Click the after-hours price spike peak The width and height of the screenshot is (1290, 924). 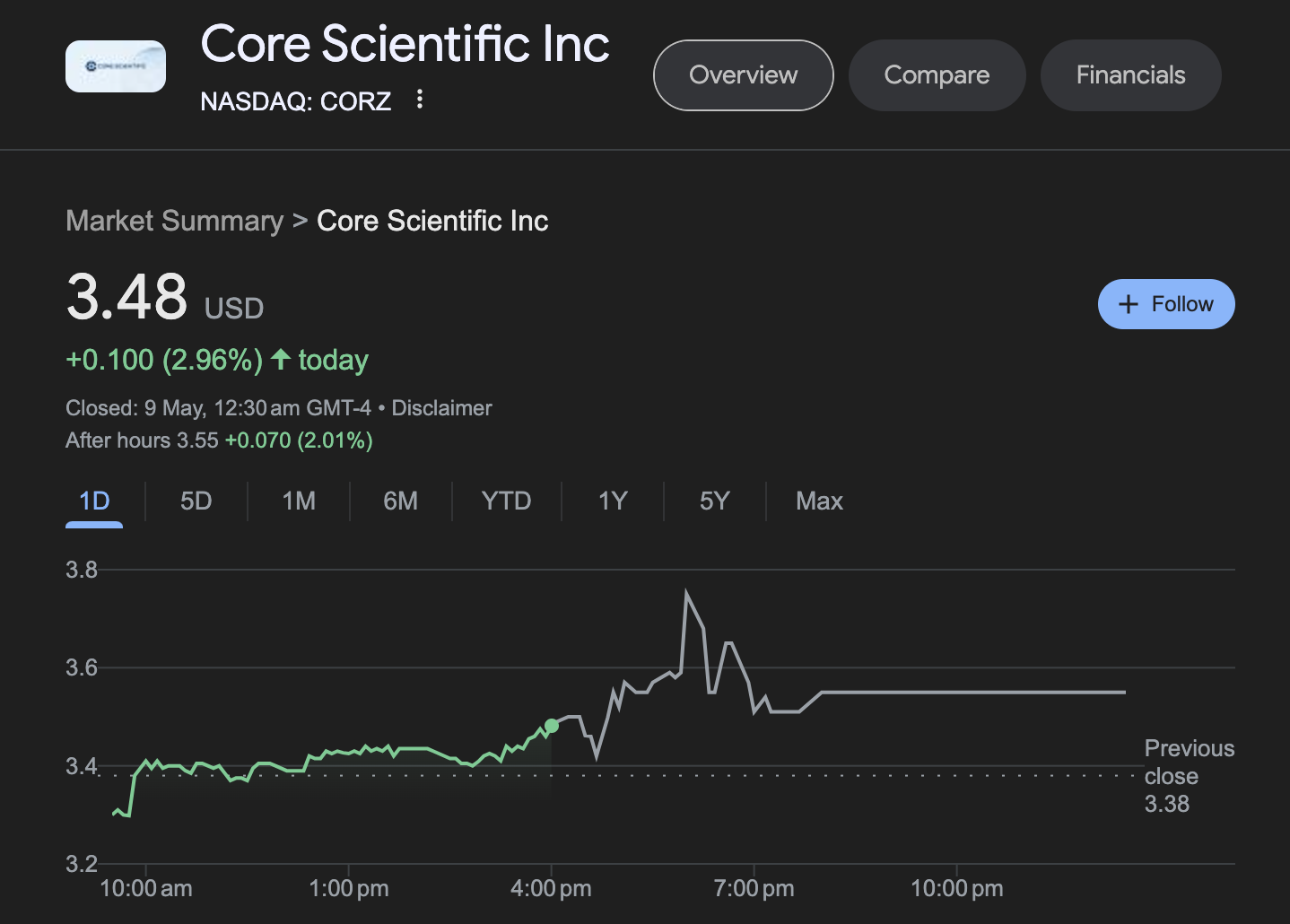[x=686, y=592]
